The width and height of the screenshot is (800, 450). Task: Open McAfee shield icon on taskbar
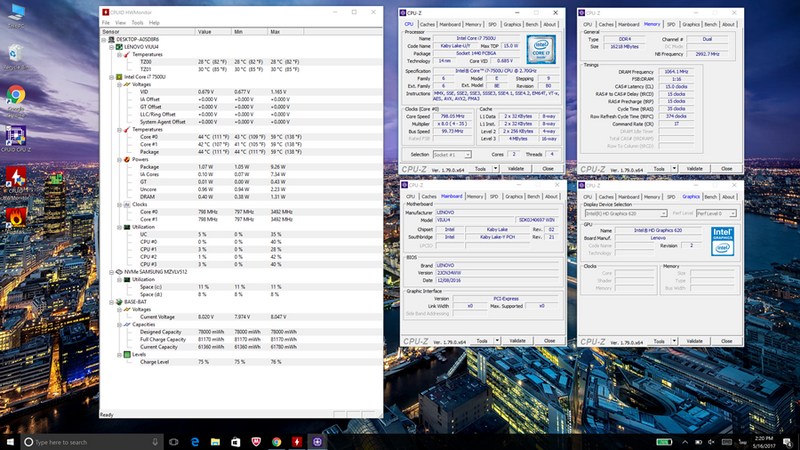(x=256, y=442)
